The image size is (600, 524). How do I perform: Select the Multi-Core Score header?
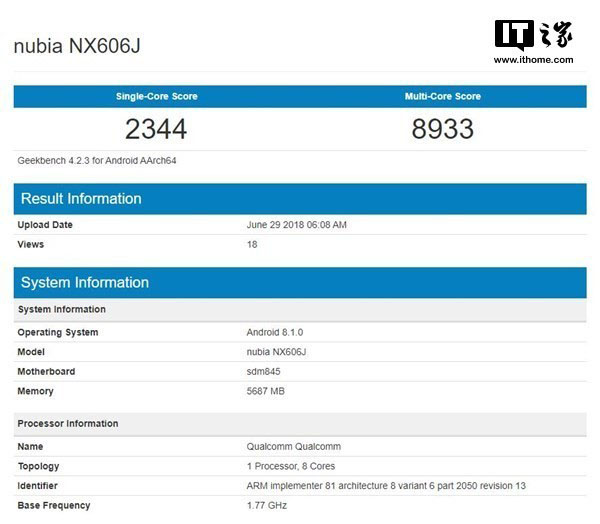(442, 97)
